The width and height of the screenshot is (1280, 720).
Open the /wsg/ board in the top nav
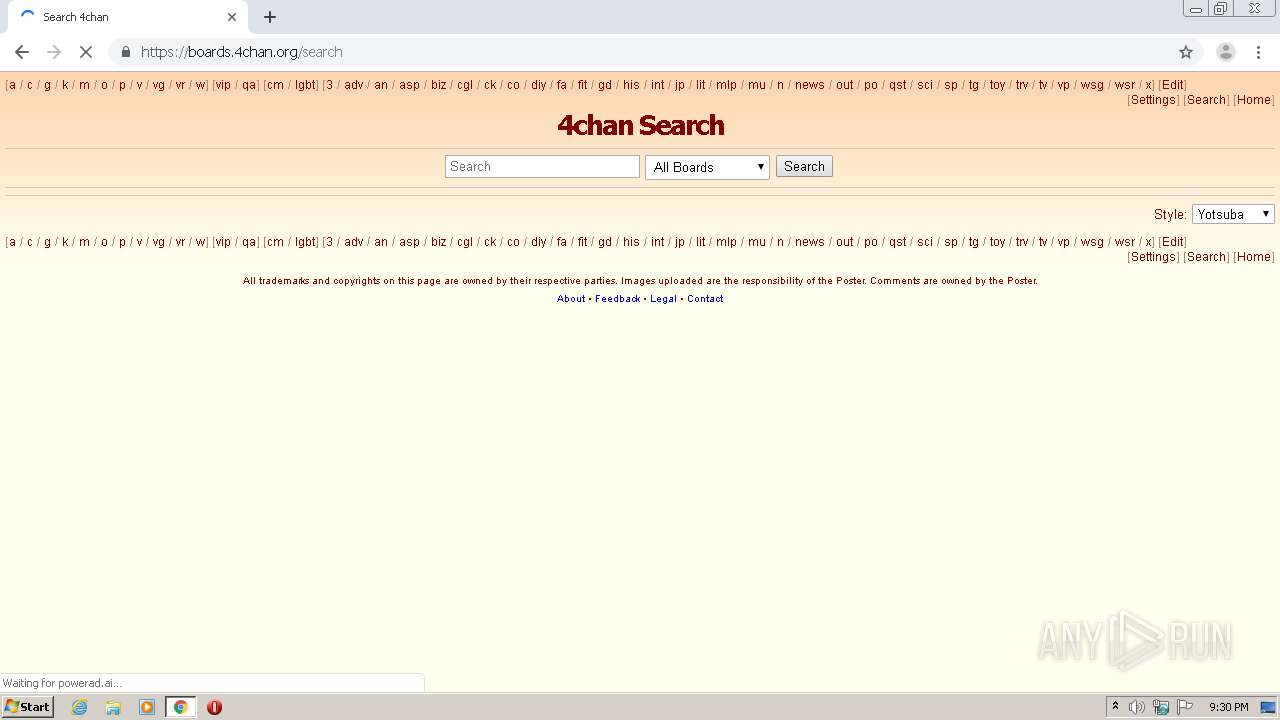1092,85
